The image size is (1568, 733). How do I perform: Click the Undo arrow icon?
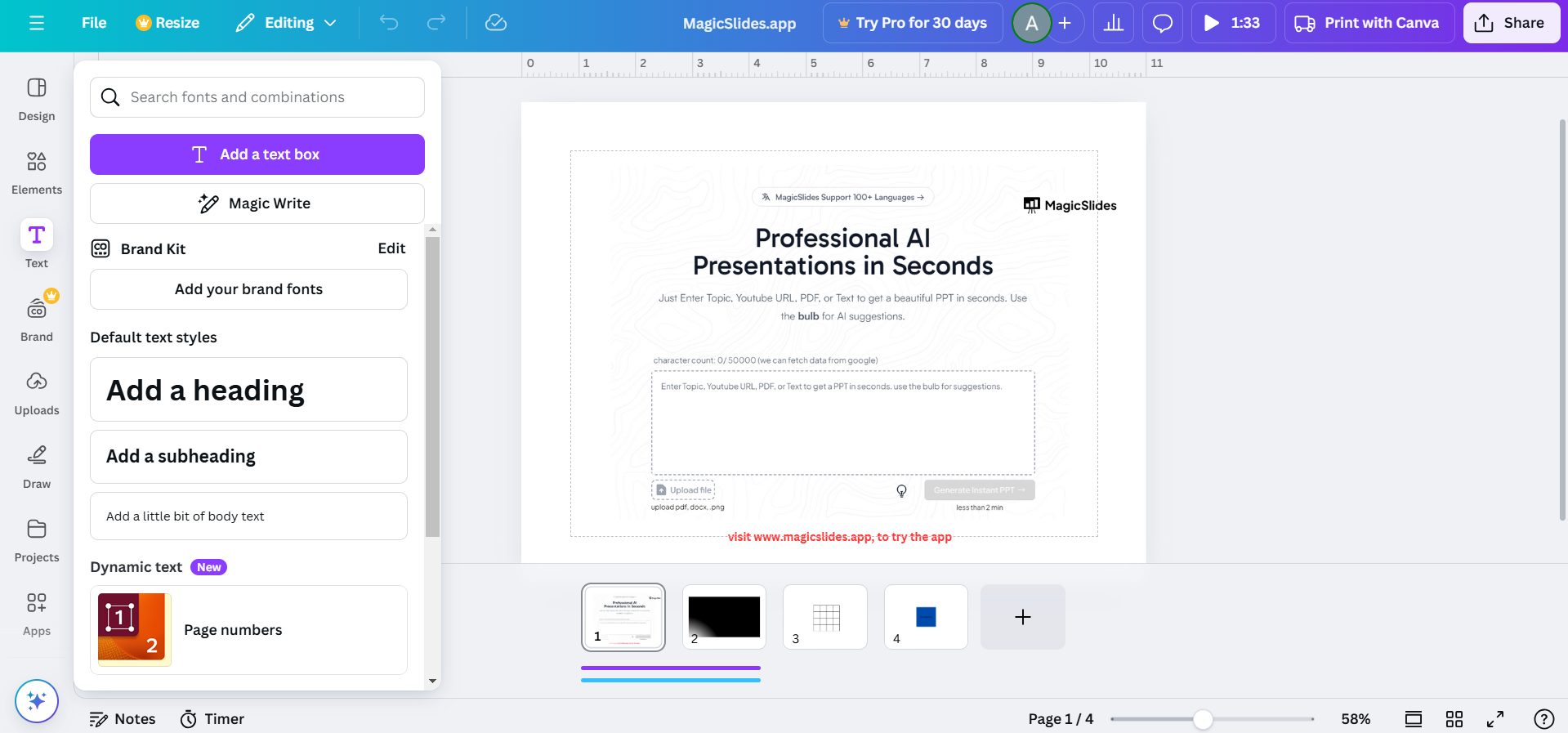(x=389, y=23)
